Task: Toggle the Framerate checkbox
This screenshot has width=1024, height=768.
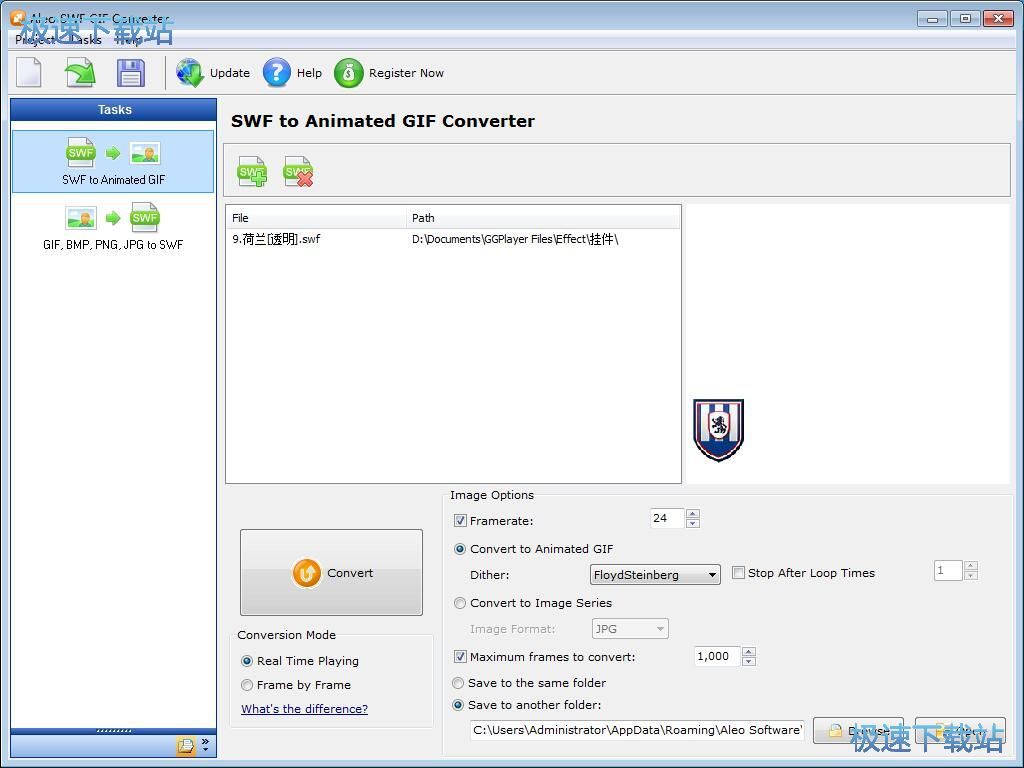Action: click(460, 520)
